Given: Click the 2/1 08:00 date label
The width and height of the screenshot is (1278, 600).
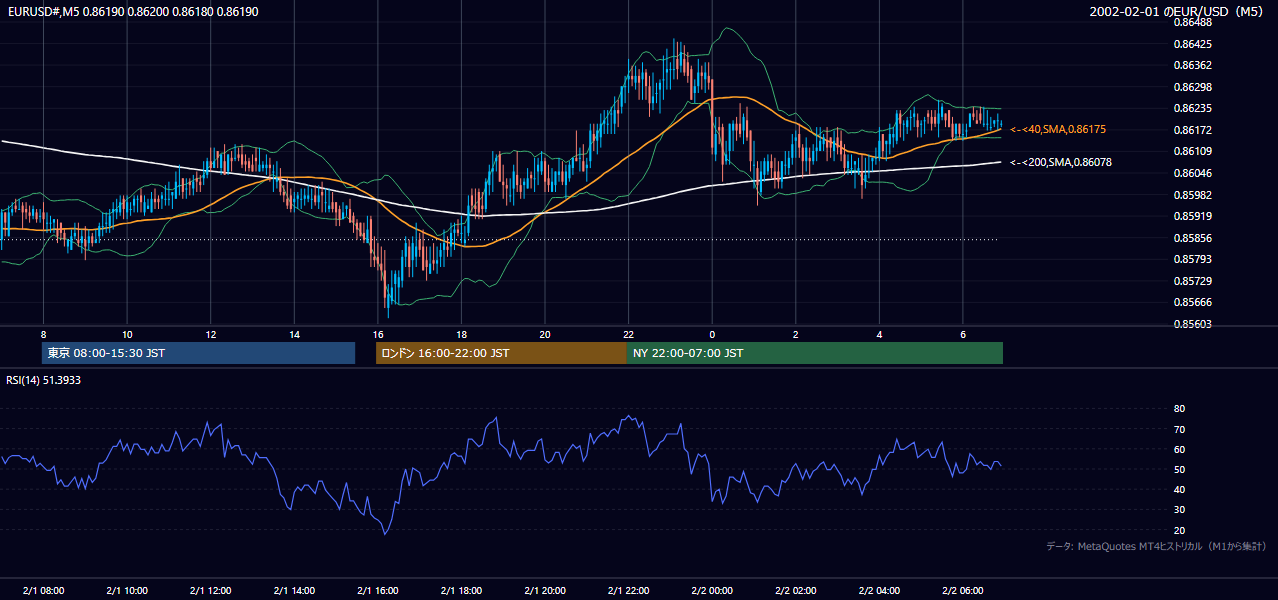Looking at the screenshot, I should click(x=43, y=591).
